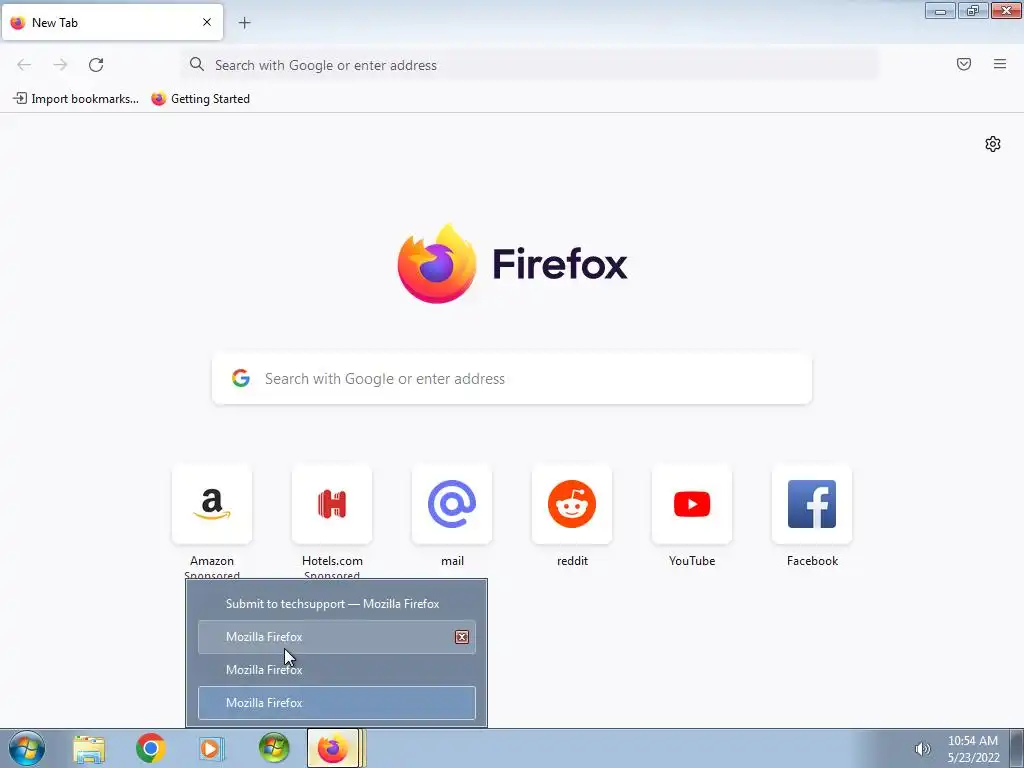Click the browser forward arrow
This screenshot has height=768, width=1024.
click(60, 65)
